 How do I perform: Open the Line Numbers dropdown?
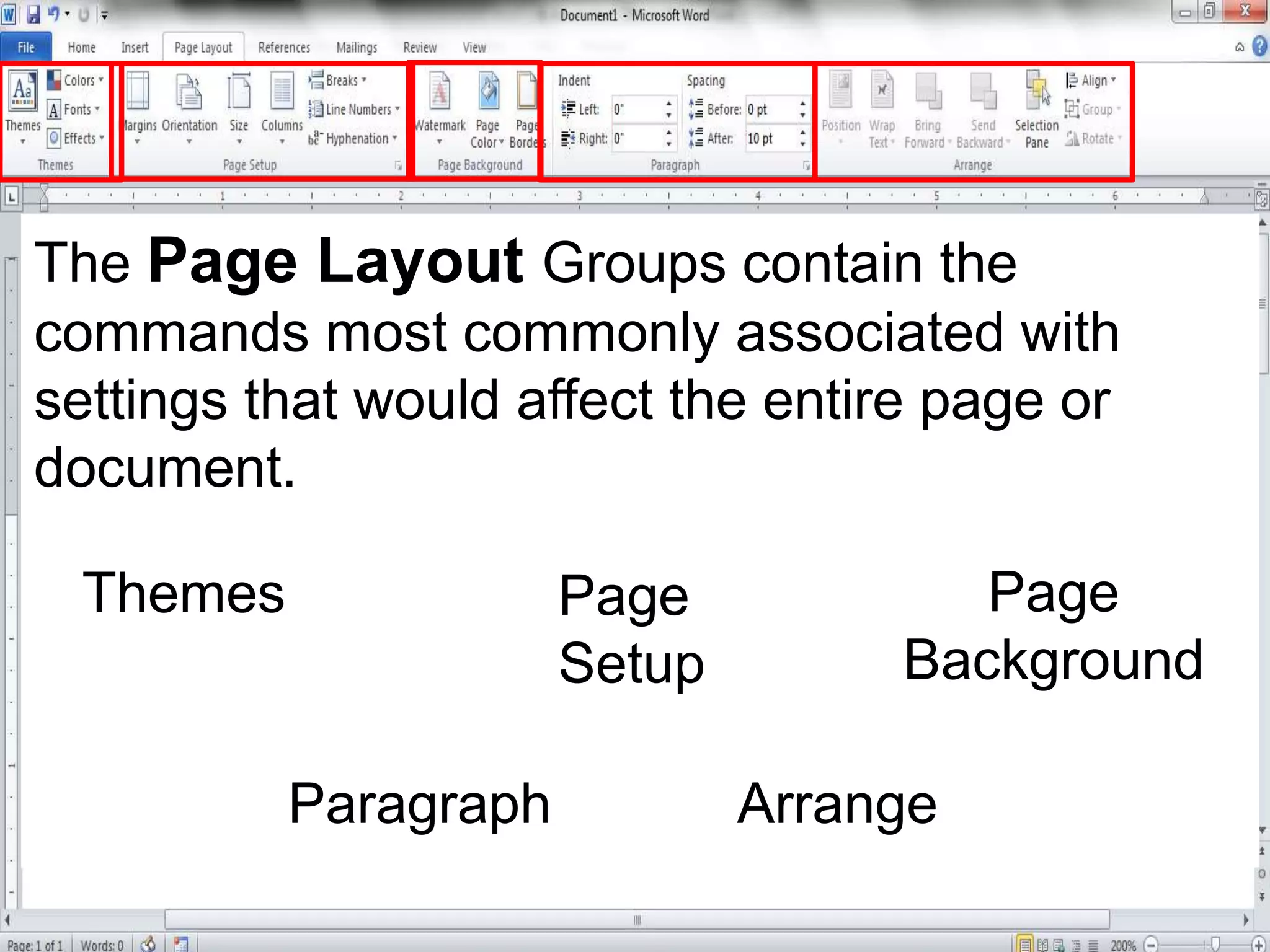pos(354,110)
